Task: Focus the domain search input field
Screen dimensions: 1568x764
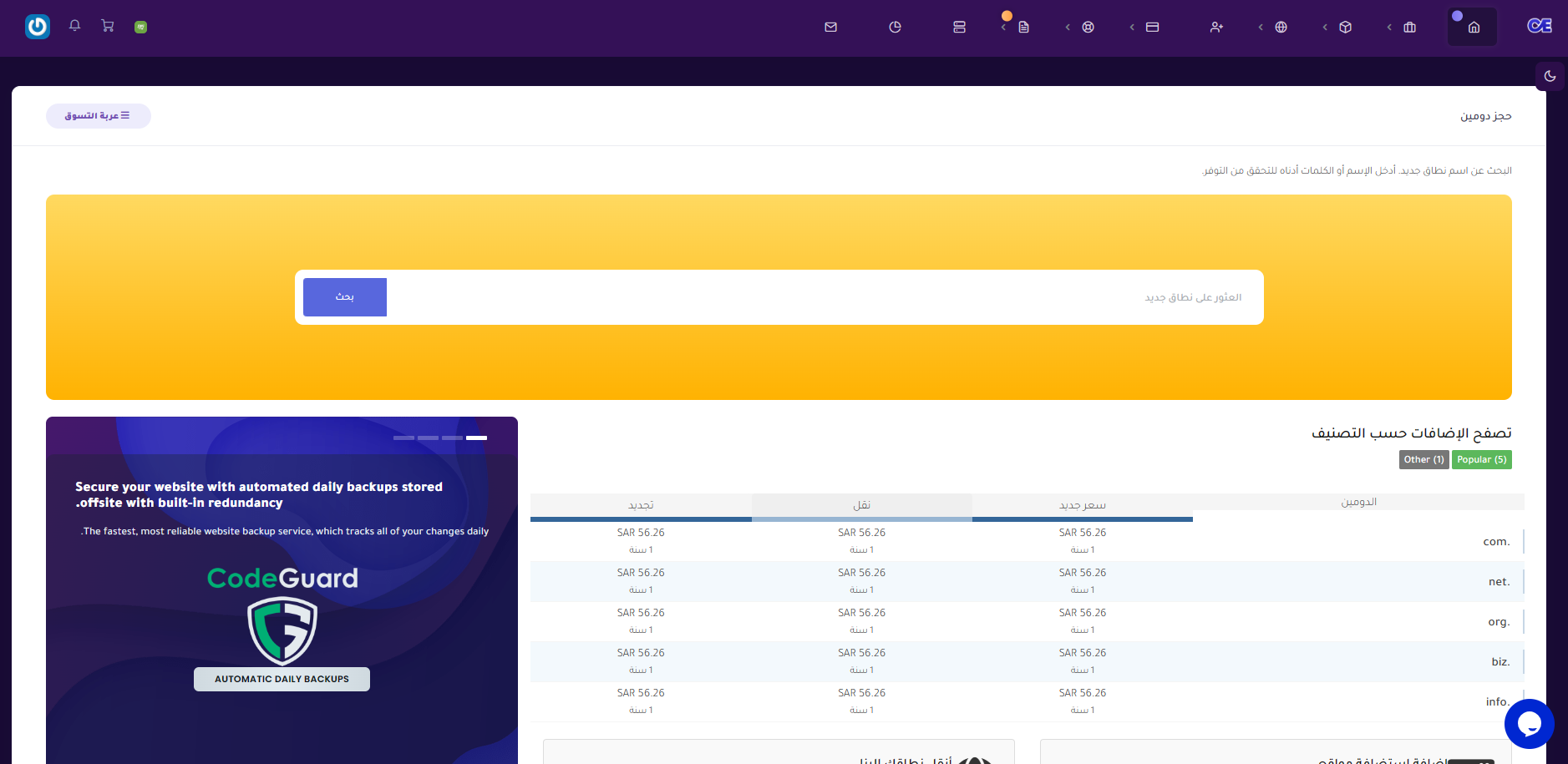Action: coord(825,297)
